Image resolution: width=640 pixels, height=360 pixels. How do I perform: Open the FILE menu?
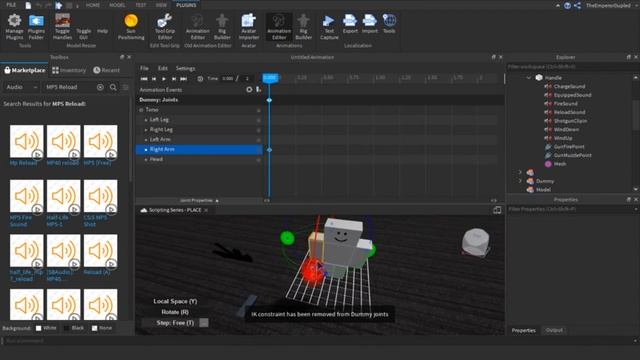tap(11, 5)
